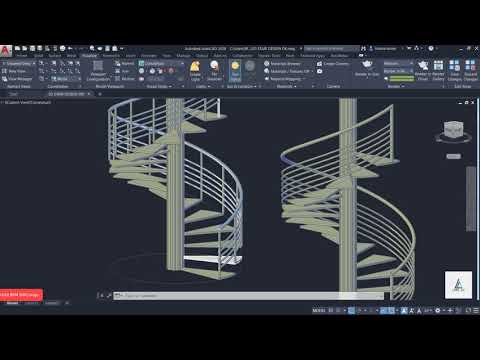Open the status bar customization menu icon
The height and width of the screenshot is (360, 480).
(x=476, y=310)
